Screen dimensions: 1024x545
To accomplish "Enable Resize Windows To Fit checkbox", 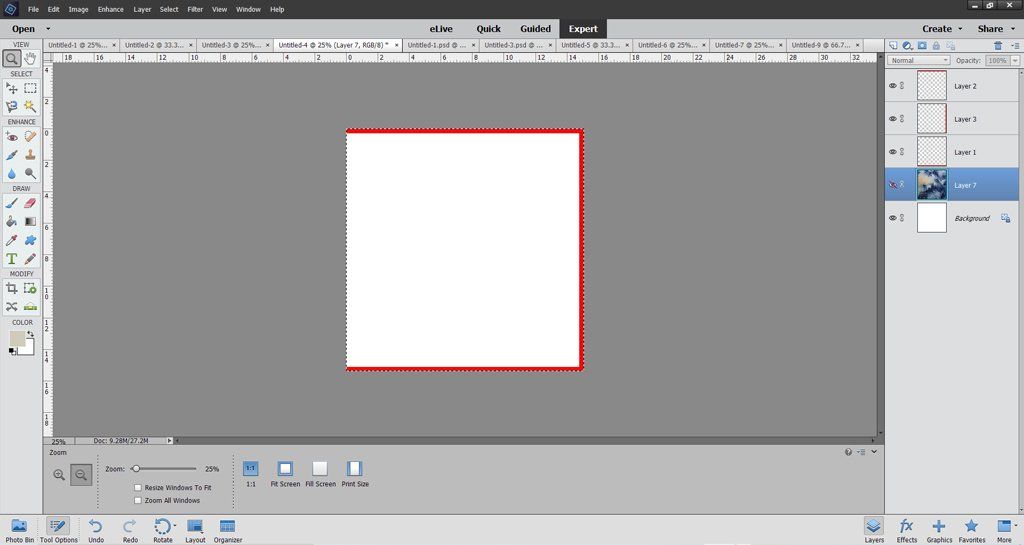I will [138, 488].
